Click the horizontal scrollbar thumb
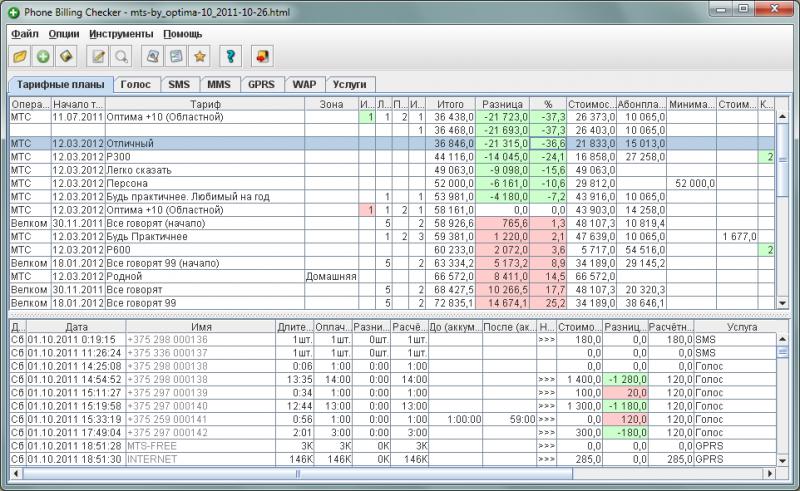 pyautogui.click(x=297, y=473)
